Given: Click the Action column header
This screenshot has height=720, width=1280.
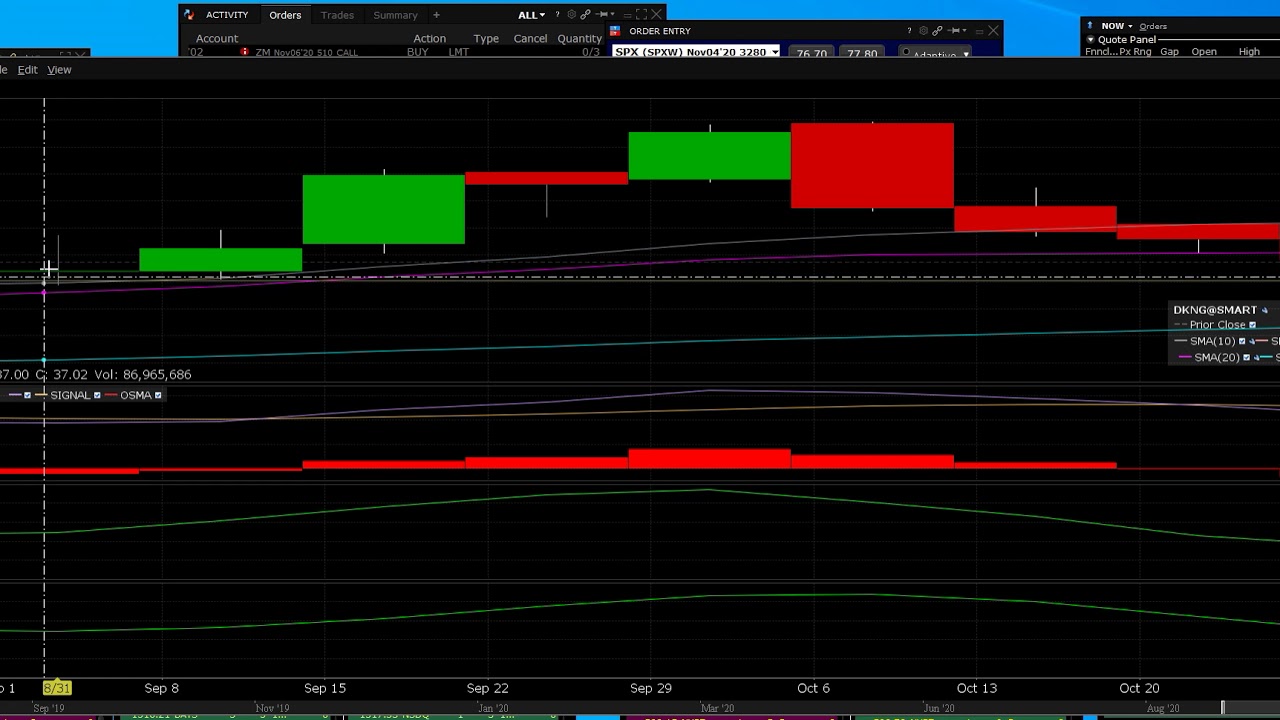Looking at the screenshot, I should (x=430, y=39).
